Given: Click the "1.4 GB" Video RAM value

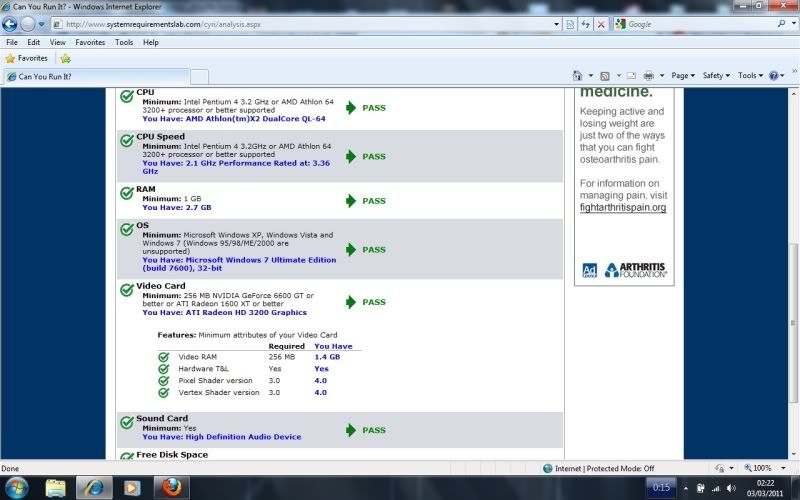Looking at the screenshot, I should pyautogui.click(x=327, y=357).
